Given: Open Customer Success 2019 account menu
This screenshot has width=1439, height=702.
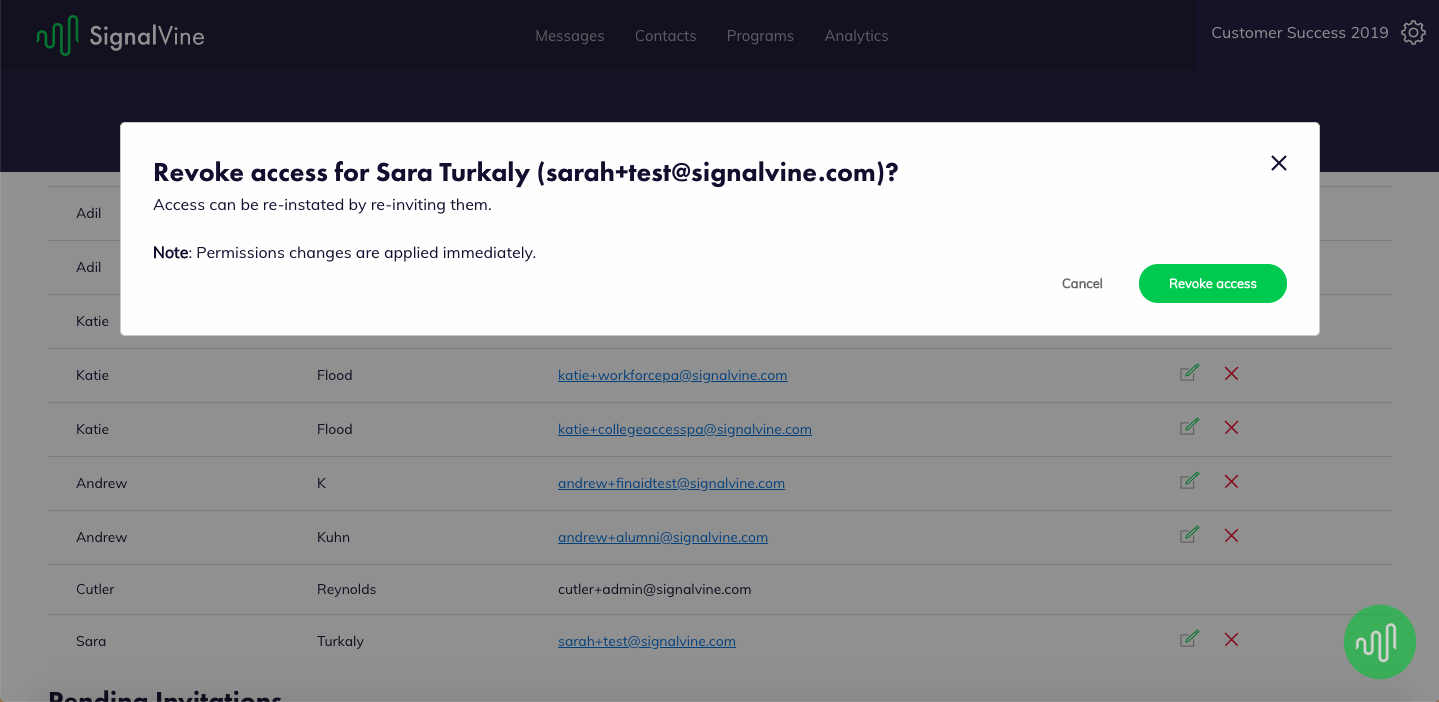Looking at the screenshot, I should [1299, 33].
